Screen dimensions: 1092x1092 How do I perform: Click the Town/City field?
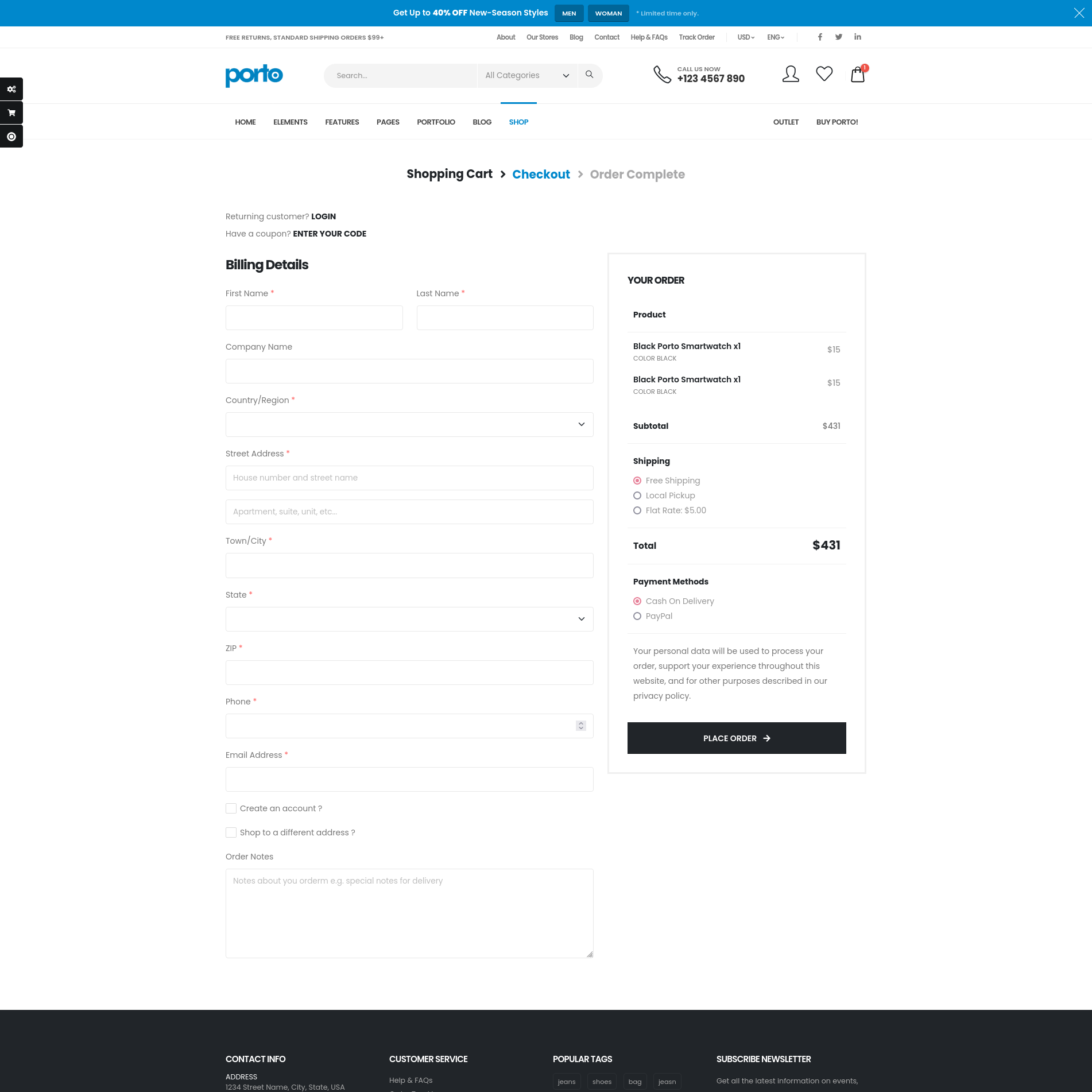pos(409,566)
